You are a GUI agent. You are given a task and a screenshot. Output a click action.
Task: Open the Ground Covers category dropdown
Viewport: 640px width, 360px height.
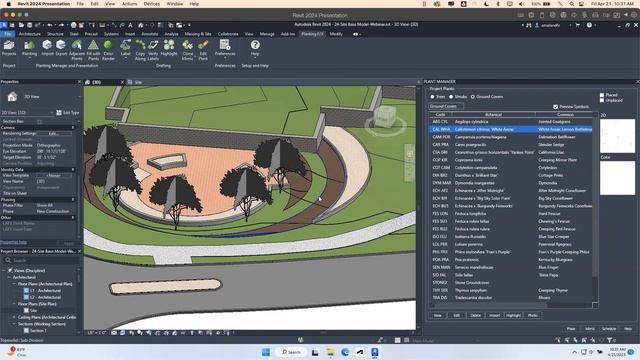coord(446,107)
